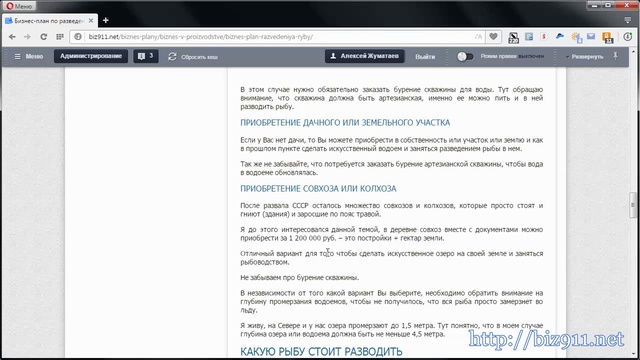
Task: Click paragraph starting После развала СССР
Action: (391, 210)
